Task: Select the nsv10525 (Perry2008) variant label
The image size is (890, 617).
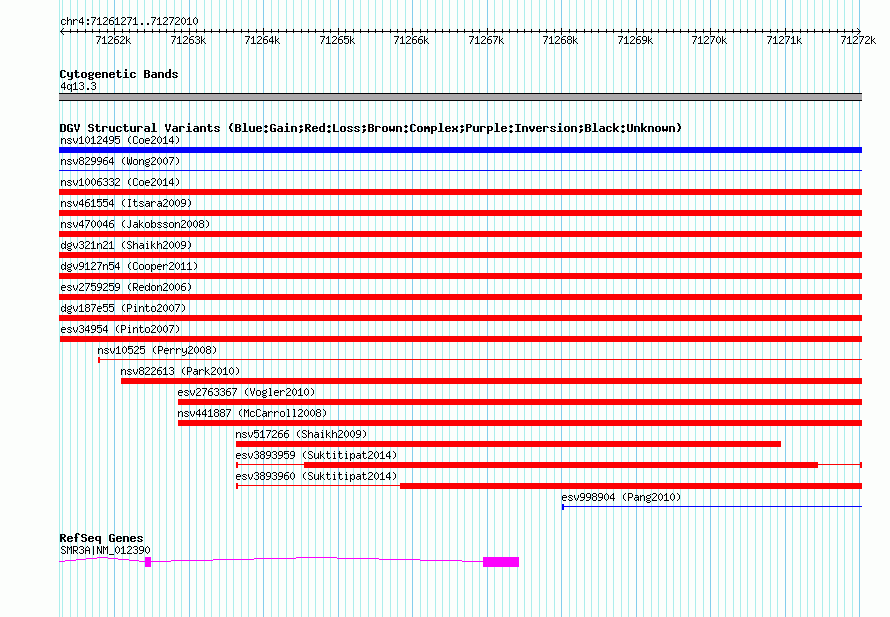Action: click(156, 350)
